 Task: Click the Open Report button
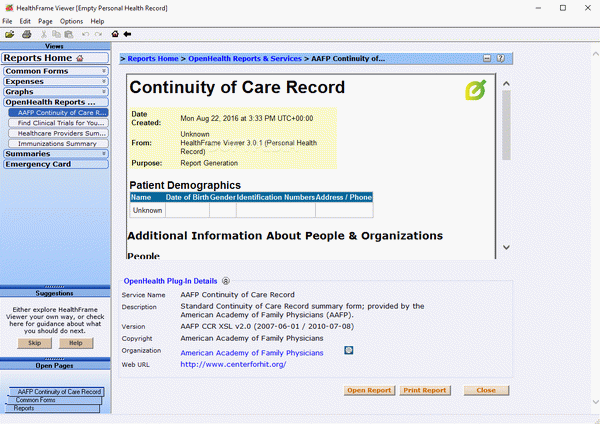[369, 390]
